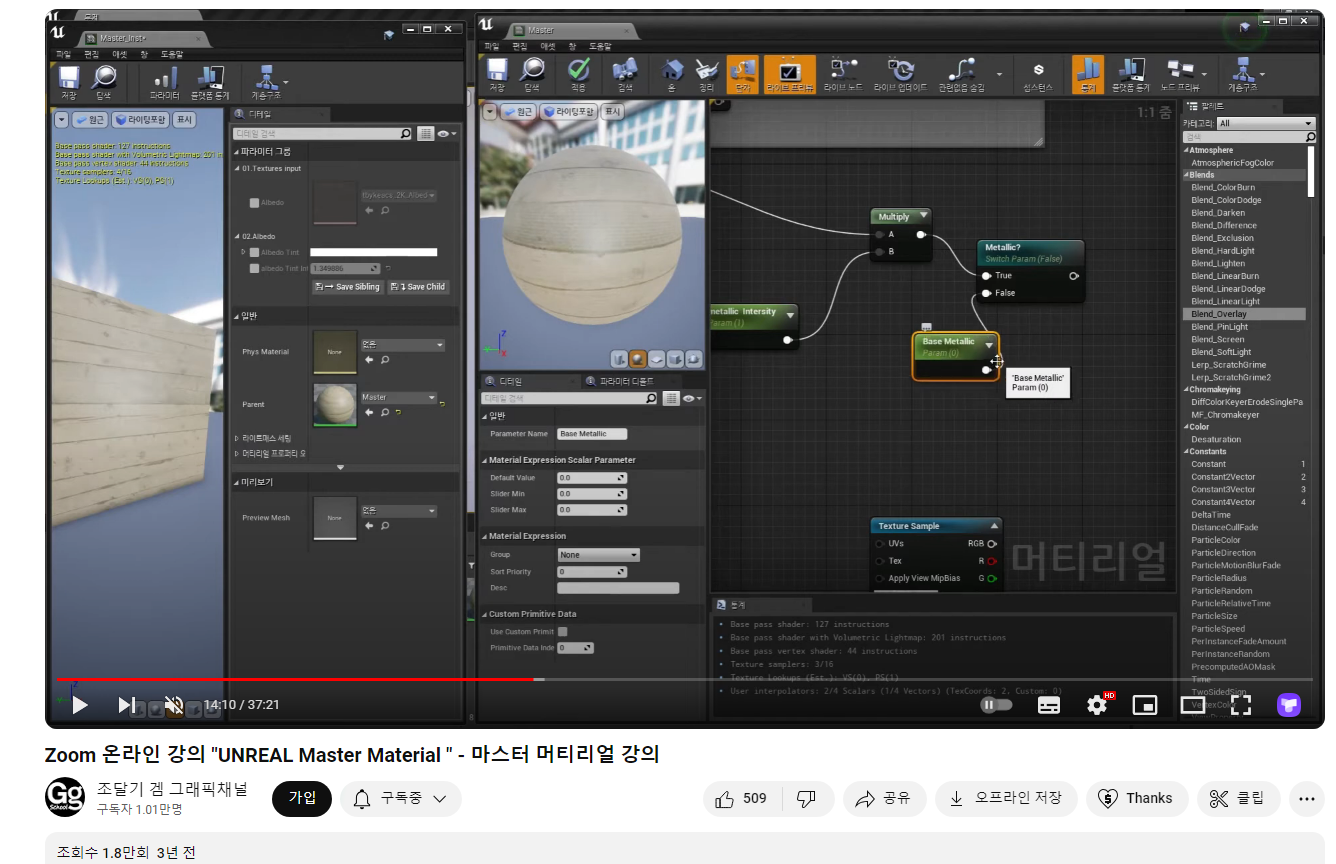
Task: Collapse the Material Expression Scalar Parameter section
Action: 484,460
